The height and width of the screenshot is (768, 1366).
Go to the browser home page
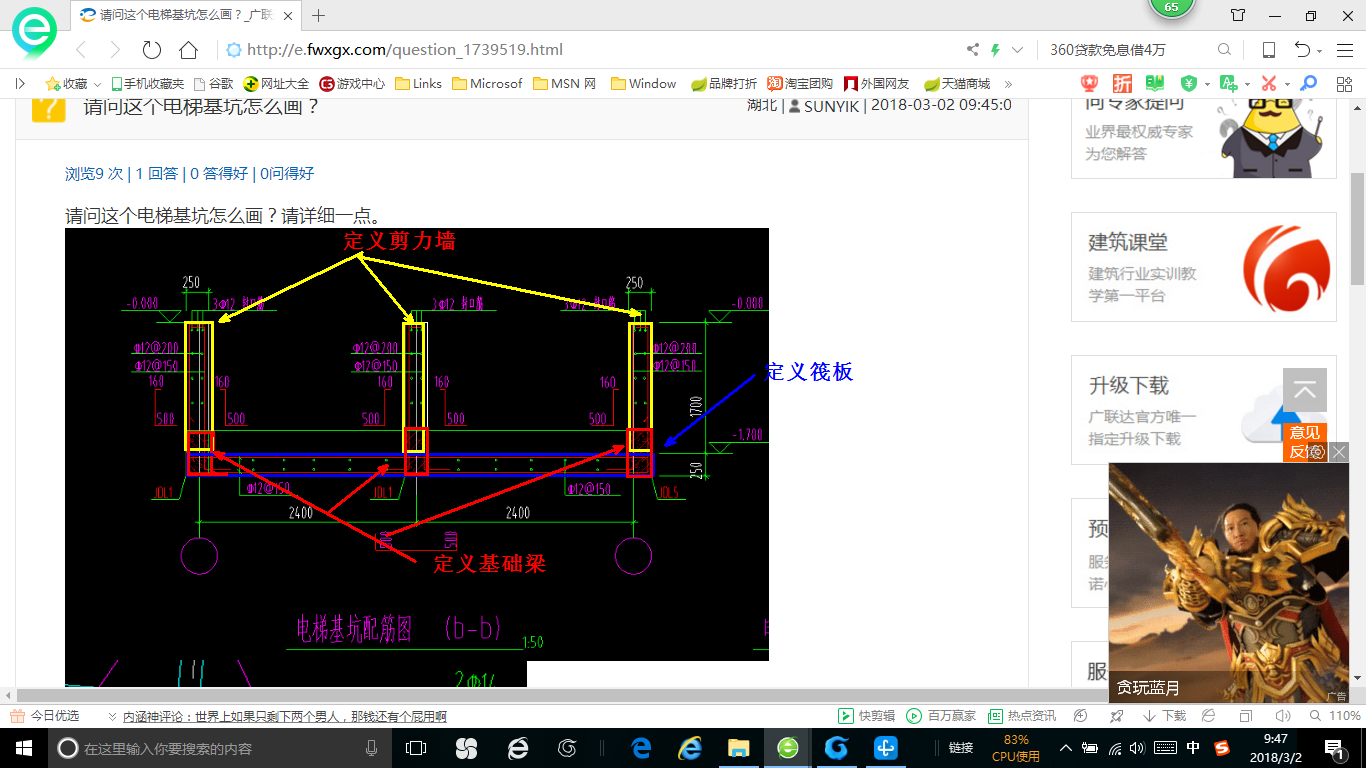click(x=188, y=50)
